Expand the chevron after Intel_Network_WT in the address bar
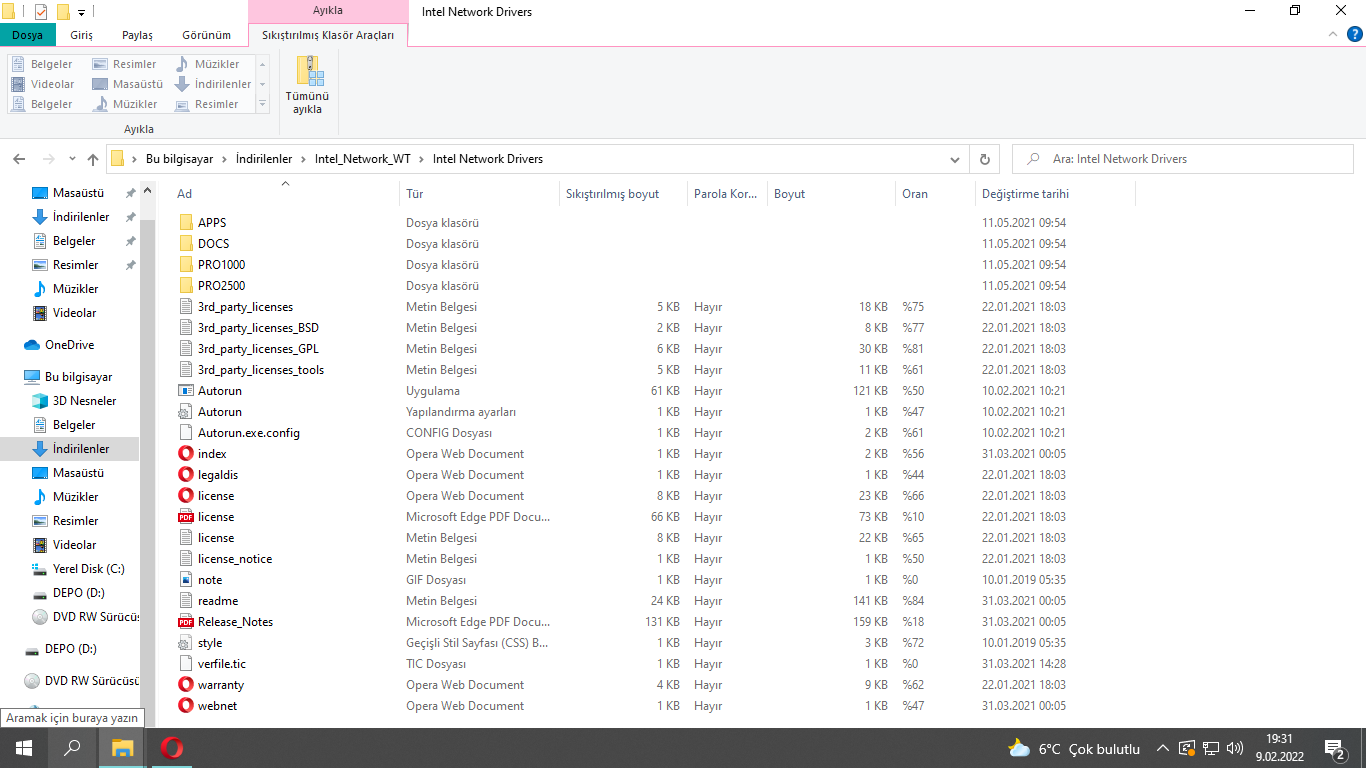 [422, 159]
